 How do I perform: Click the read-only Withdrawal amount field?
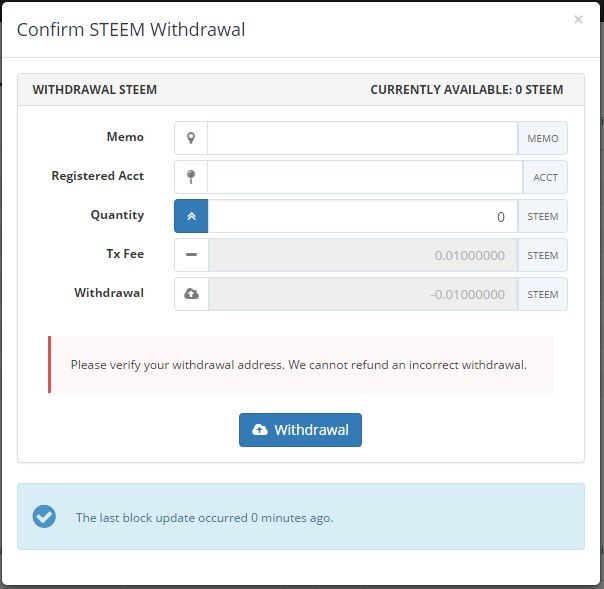click(x=362, y=294)
